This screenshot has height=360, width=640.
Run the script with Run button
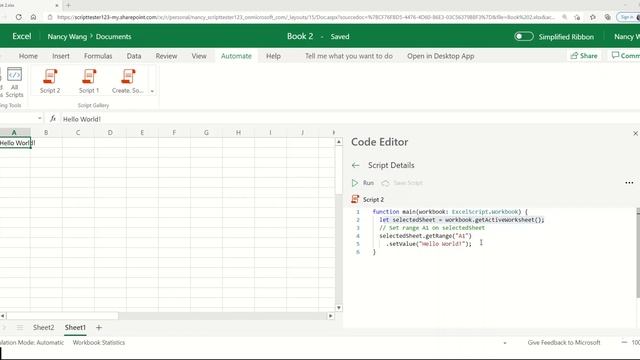click(x=363, y=183)
